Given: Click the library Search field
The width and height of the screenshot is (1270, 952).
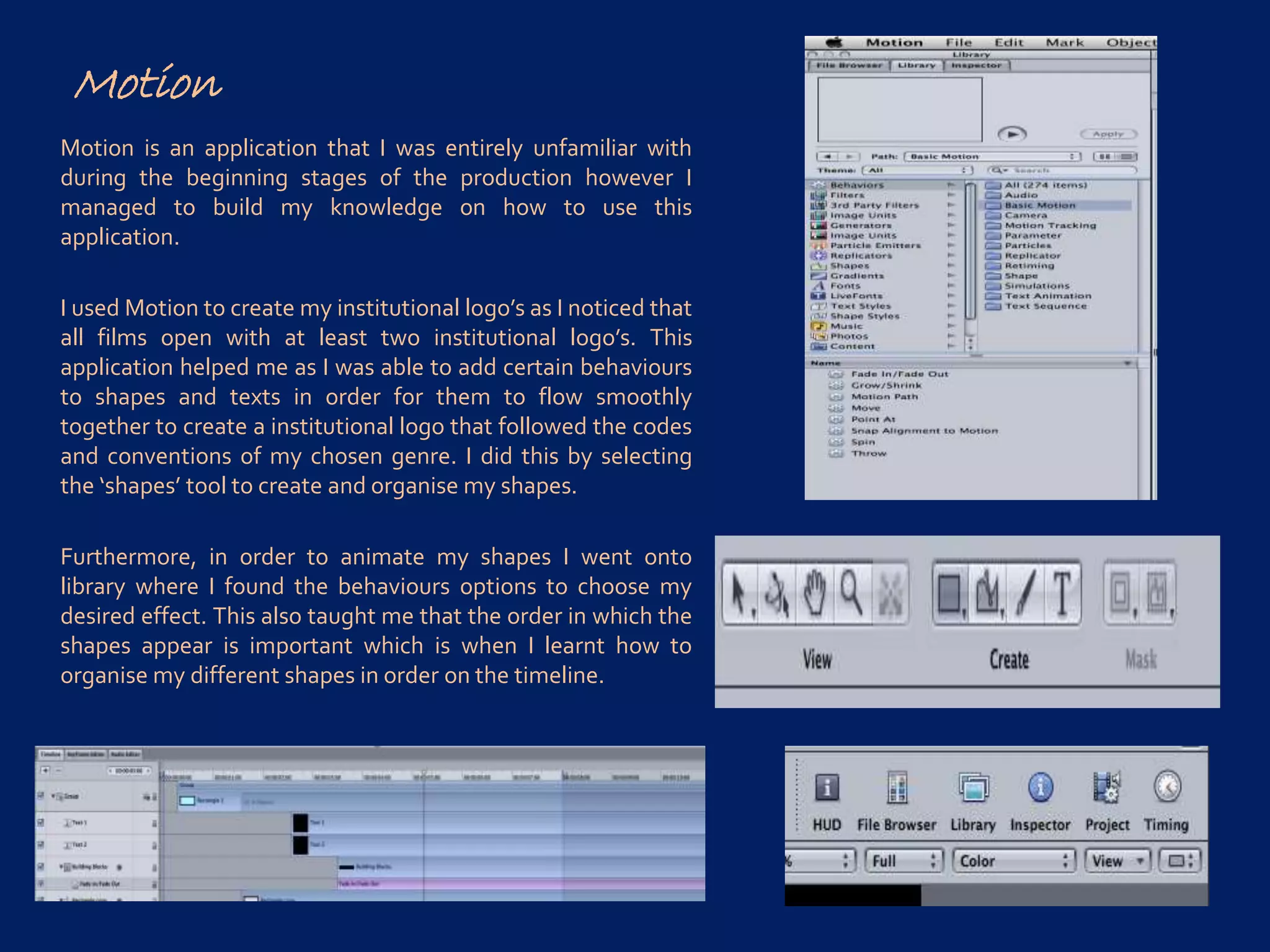Looking at the screenshot, I should point(1062,170).
